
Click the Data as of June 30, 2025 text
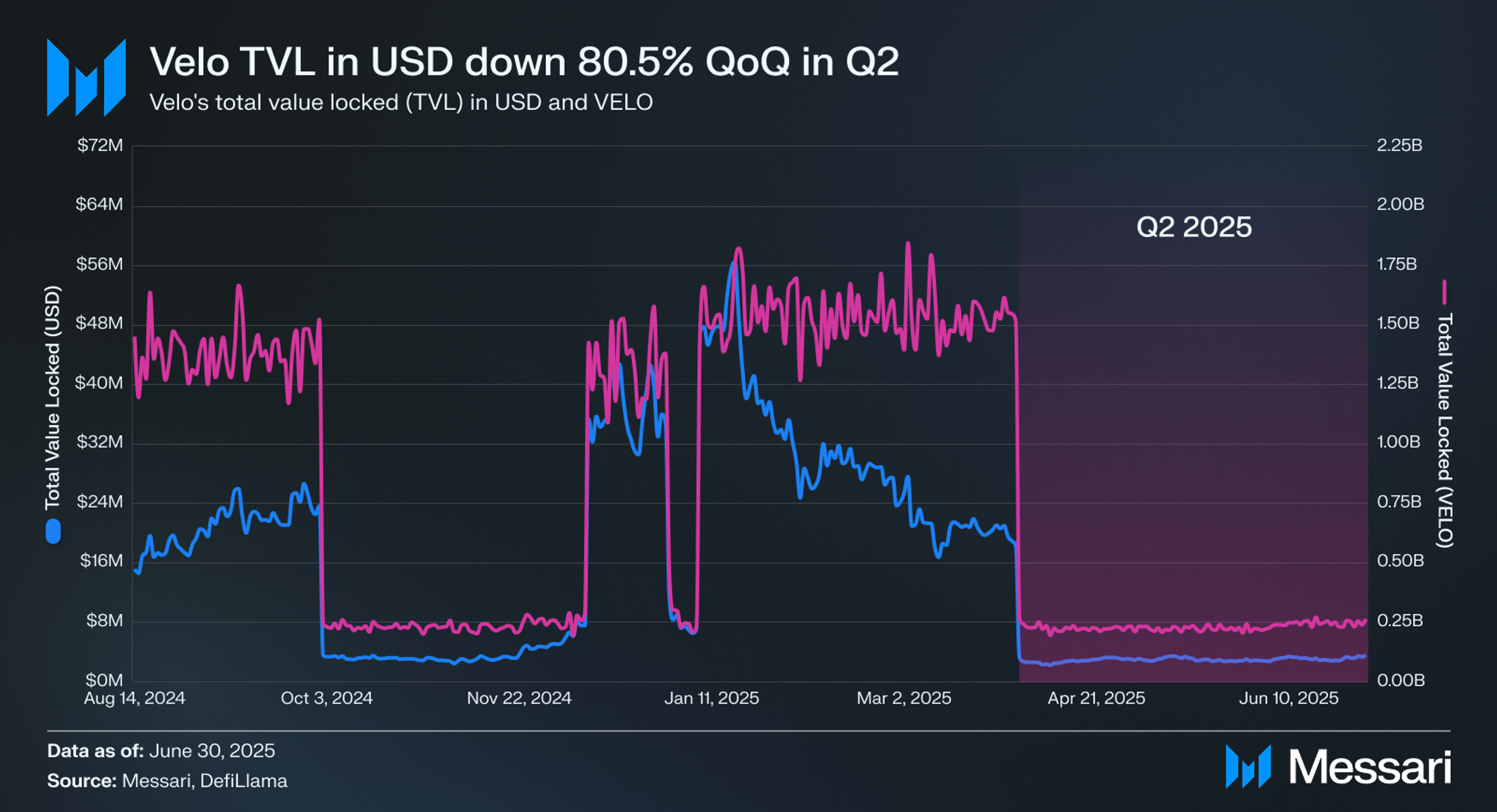(x=161, y=751)
